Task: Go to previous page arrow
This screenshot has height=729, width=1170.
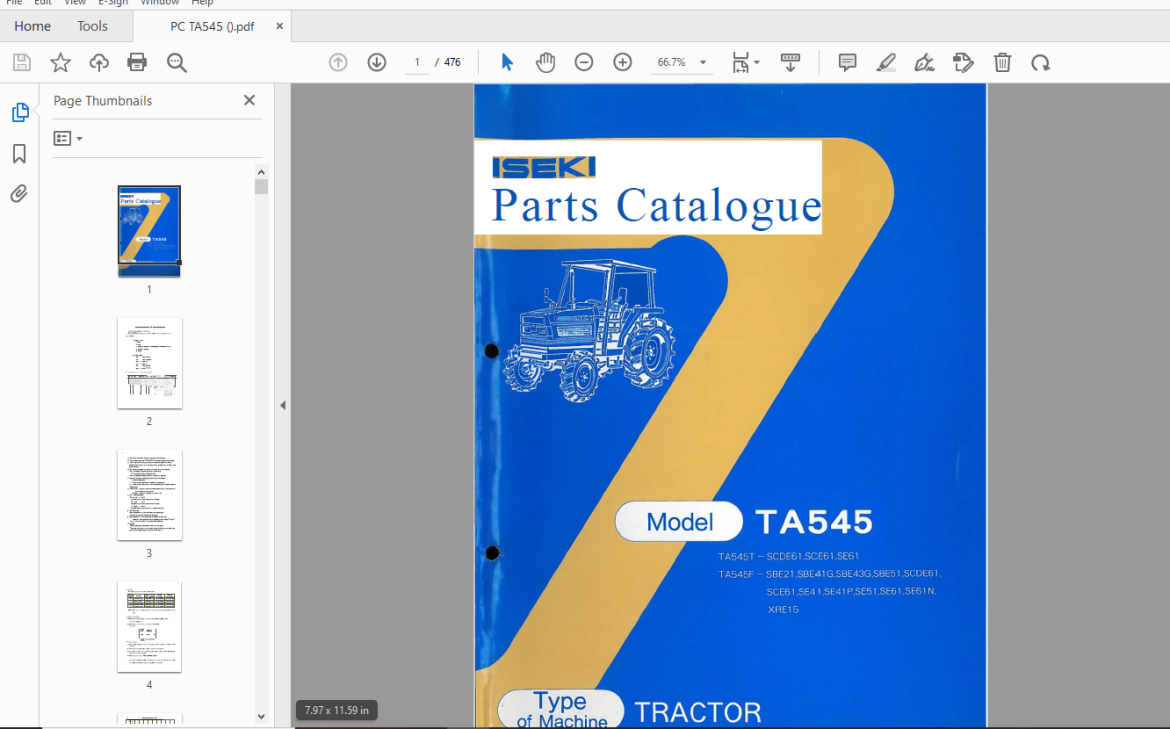Action: click(338, 63)
